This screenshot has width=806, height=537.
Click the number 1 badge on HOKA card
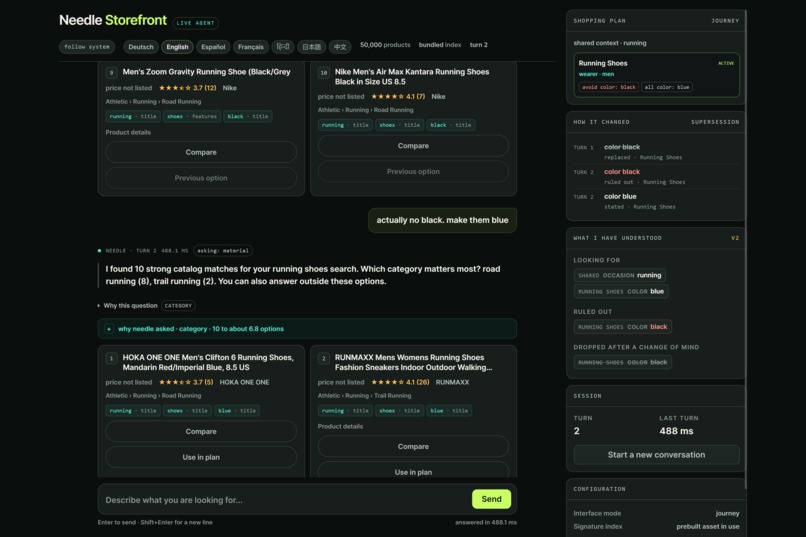click(x=112, y=358)
